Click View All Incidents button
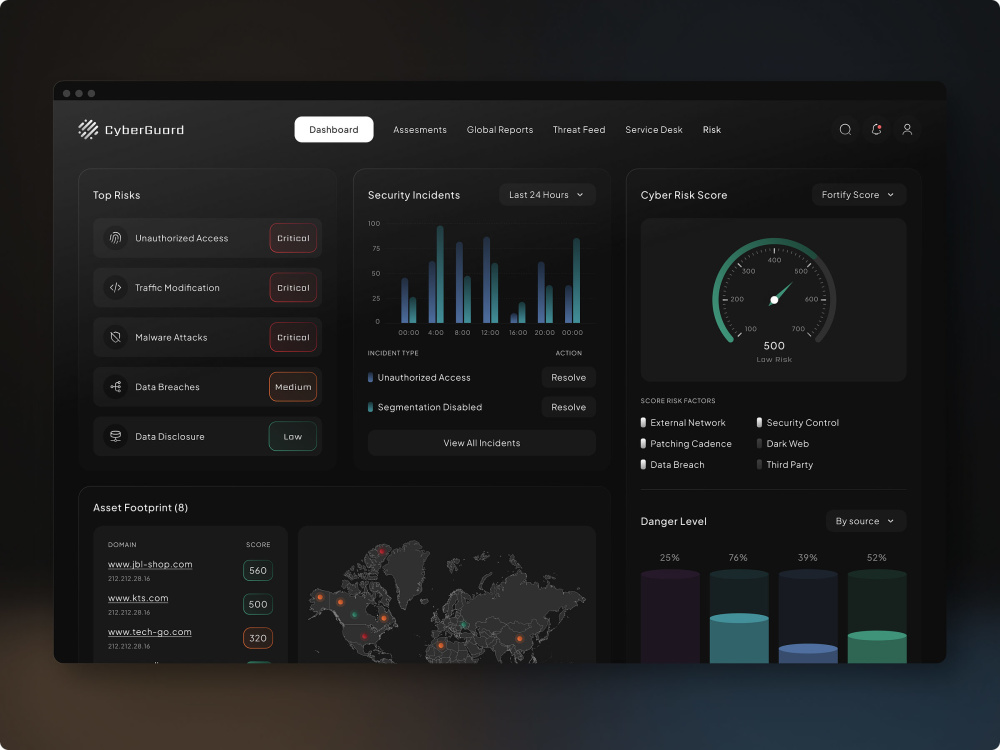 coord(482,443)
